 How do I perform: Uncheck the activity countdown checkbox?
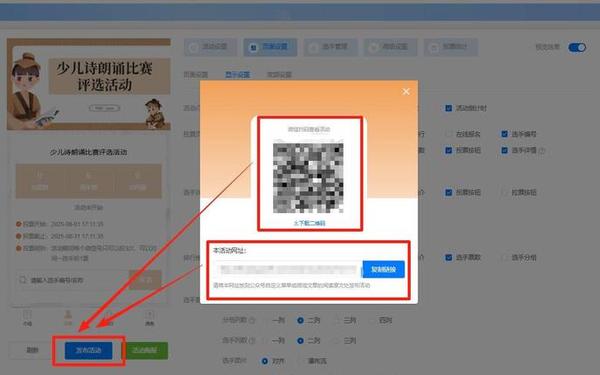click(449, 108)
